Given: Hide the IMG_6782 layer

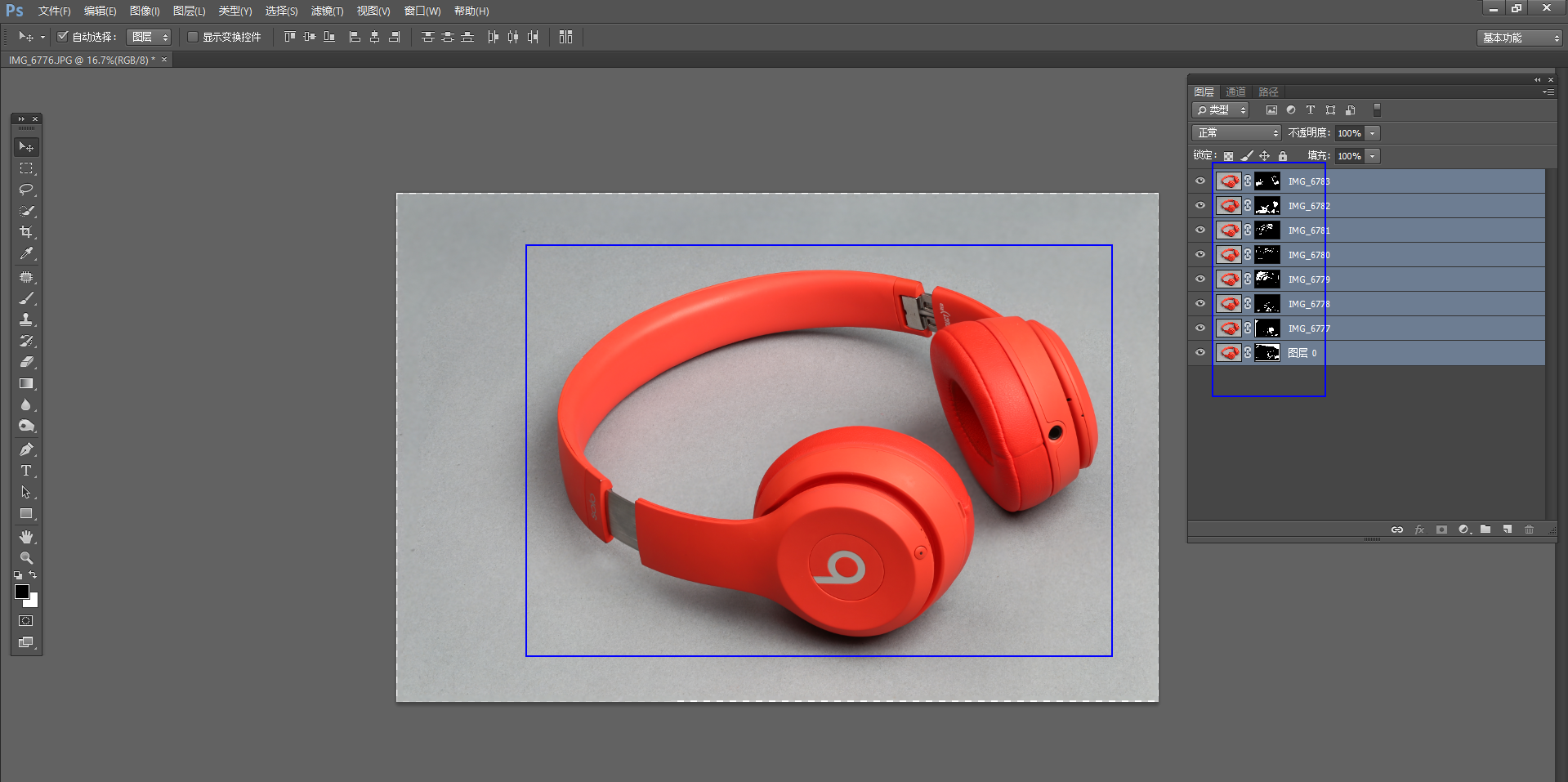Looking at the screenshot, I should [1200, 206].
